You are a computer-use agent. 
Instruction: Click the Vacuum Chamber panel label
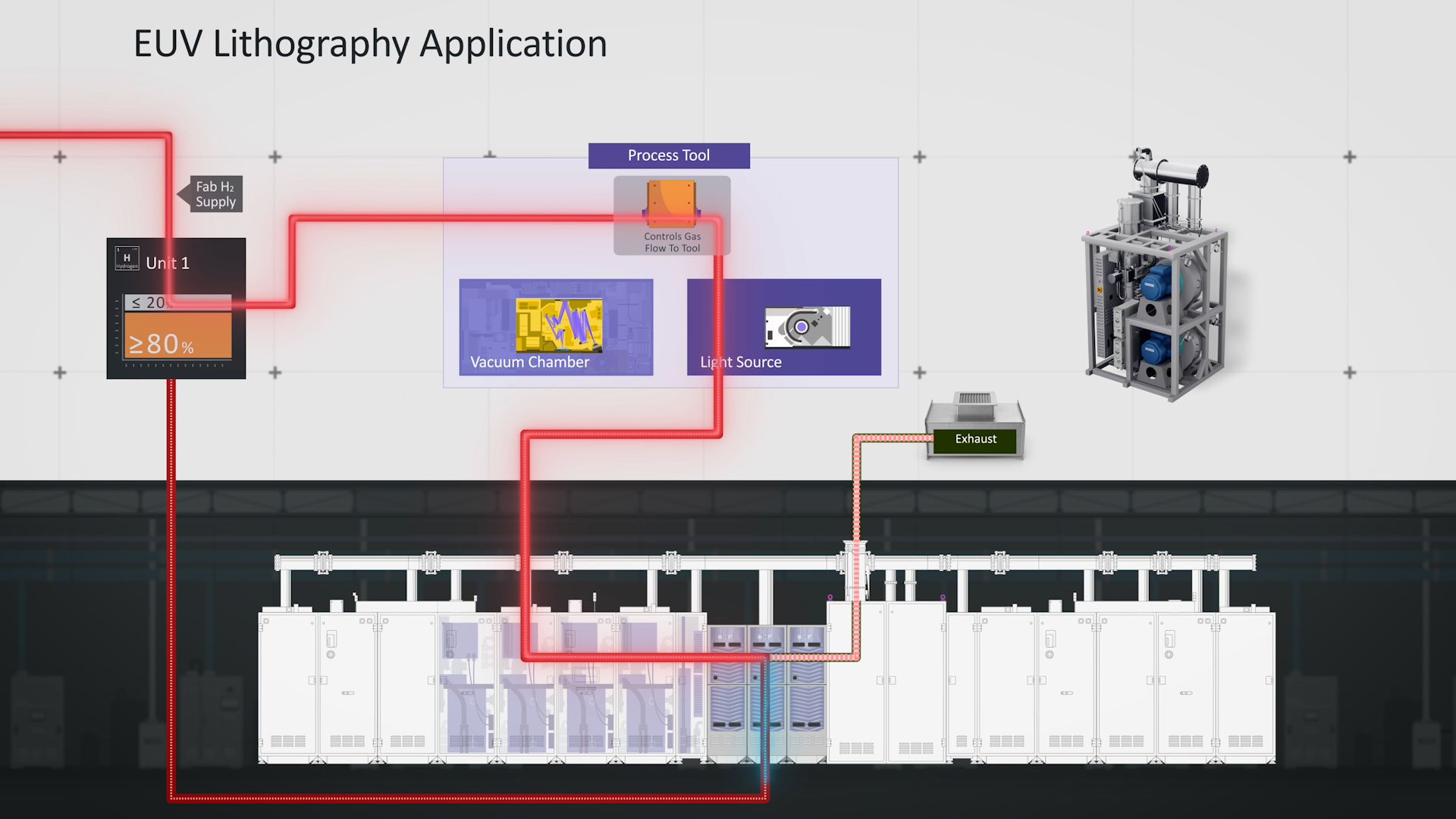point(529,362)
